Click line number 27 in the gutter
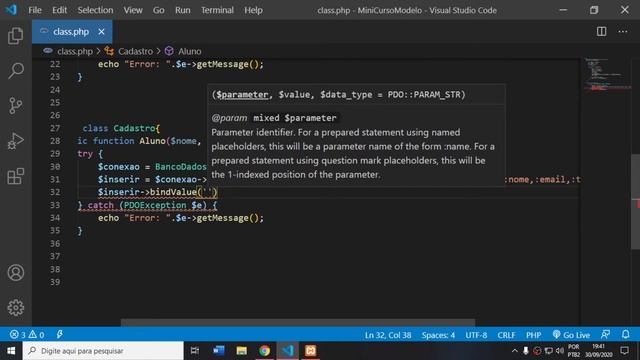The image size is (640, 360). pos(55,128)
